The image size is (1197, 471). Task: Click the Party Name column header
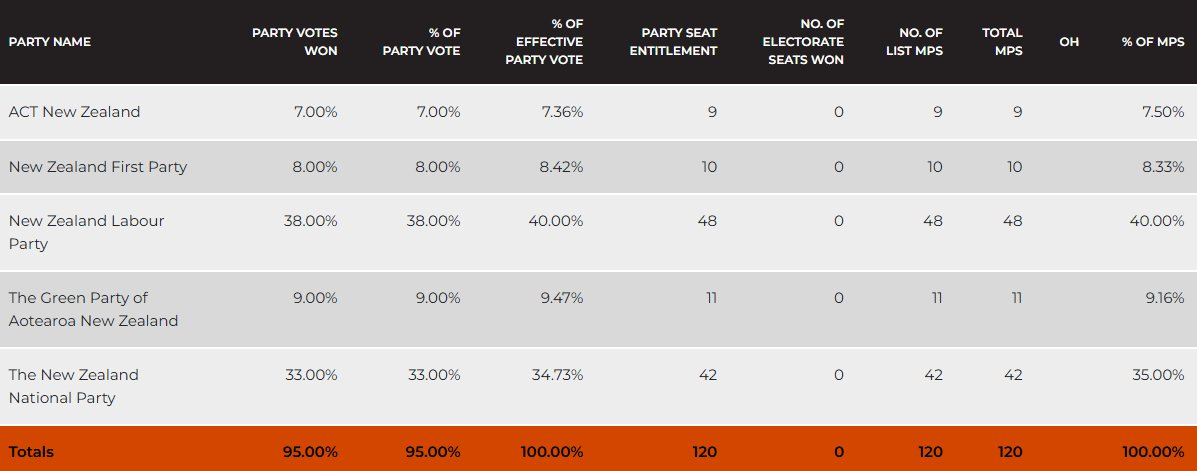49,42
